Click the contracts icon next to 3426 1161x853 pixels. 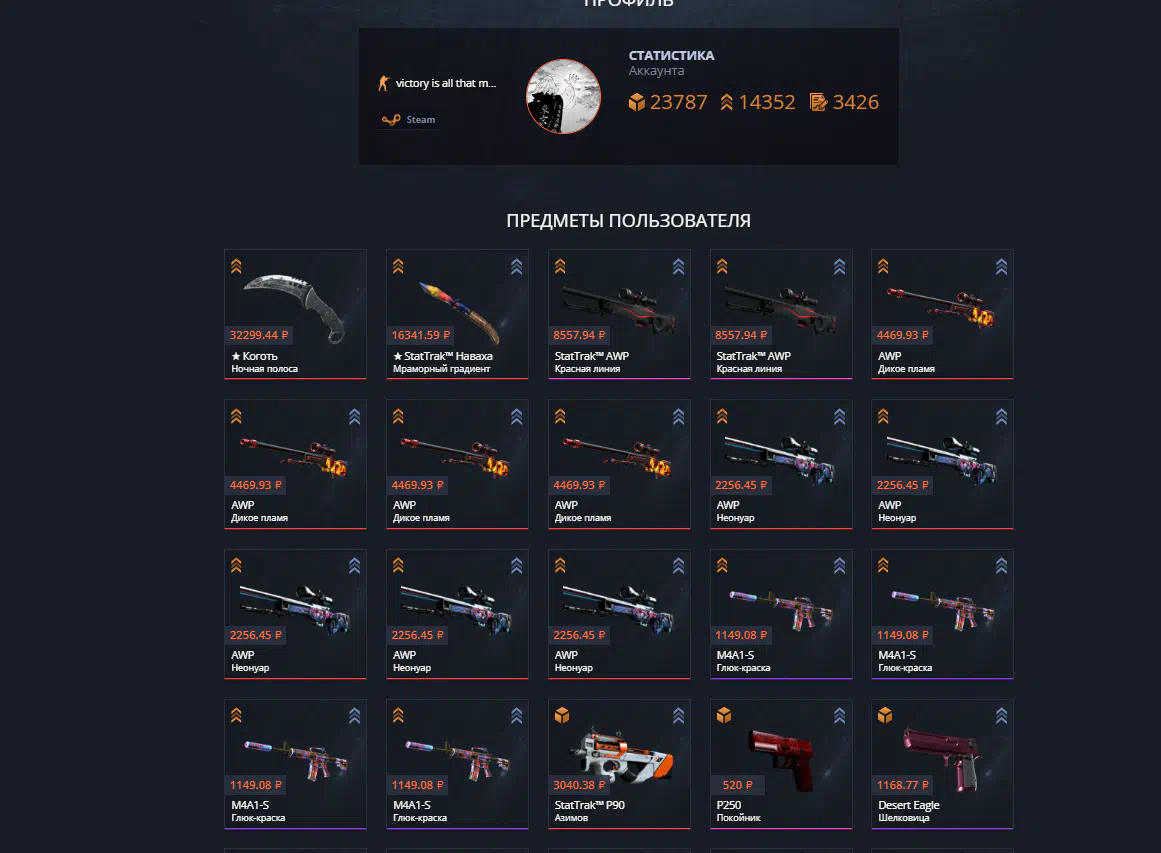coord(818,102)
